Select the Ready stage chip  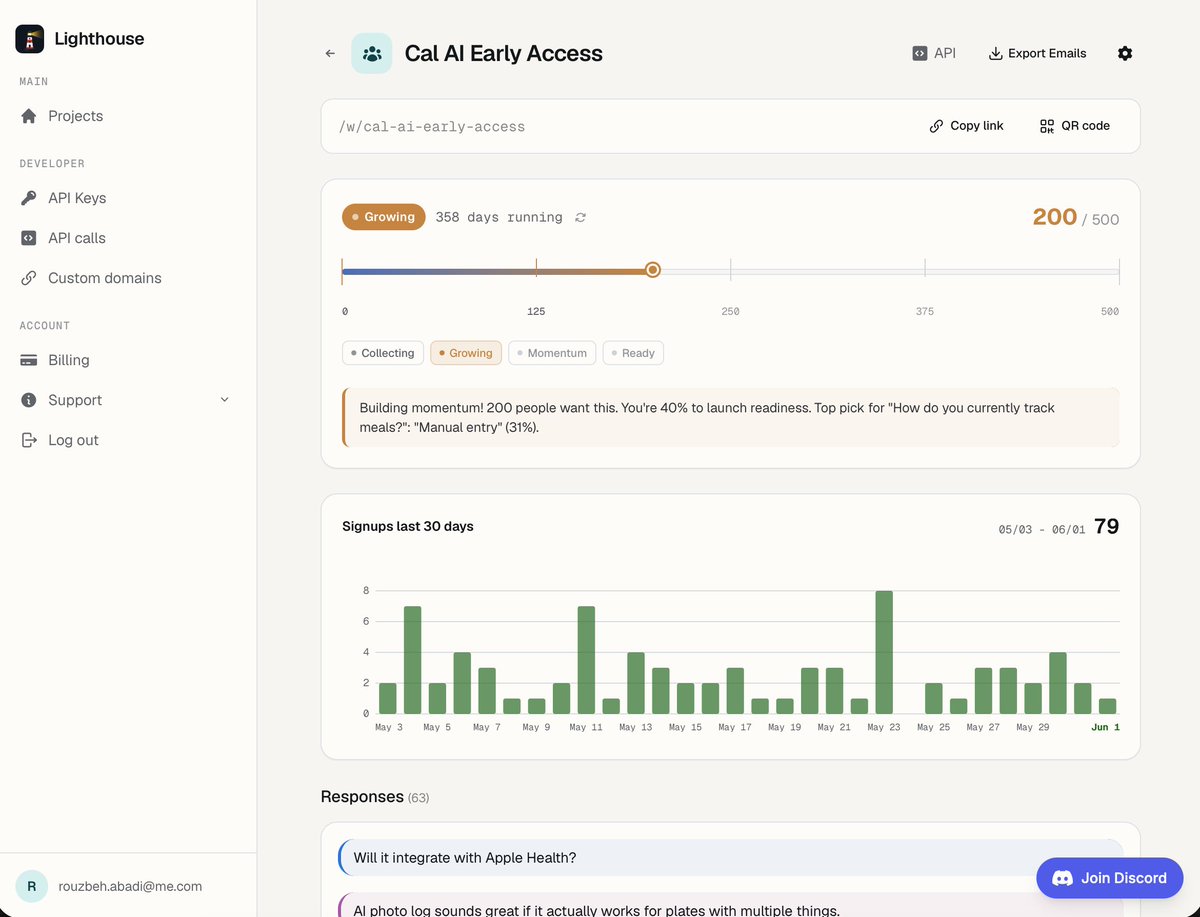pos(633,353)
